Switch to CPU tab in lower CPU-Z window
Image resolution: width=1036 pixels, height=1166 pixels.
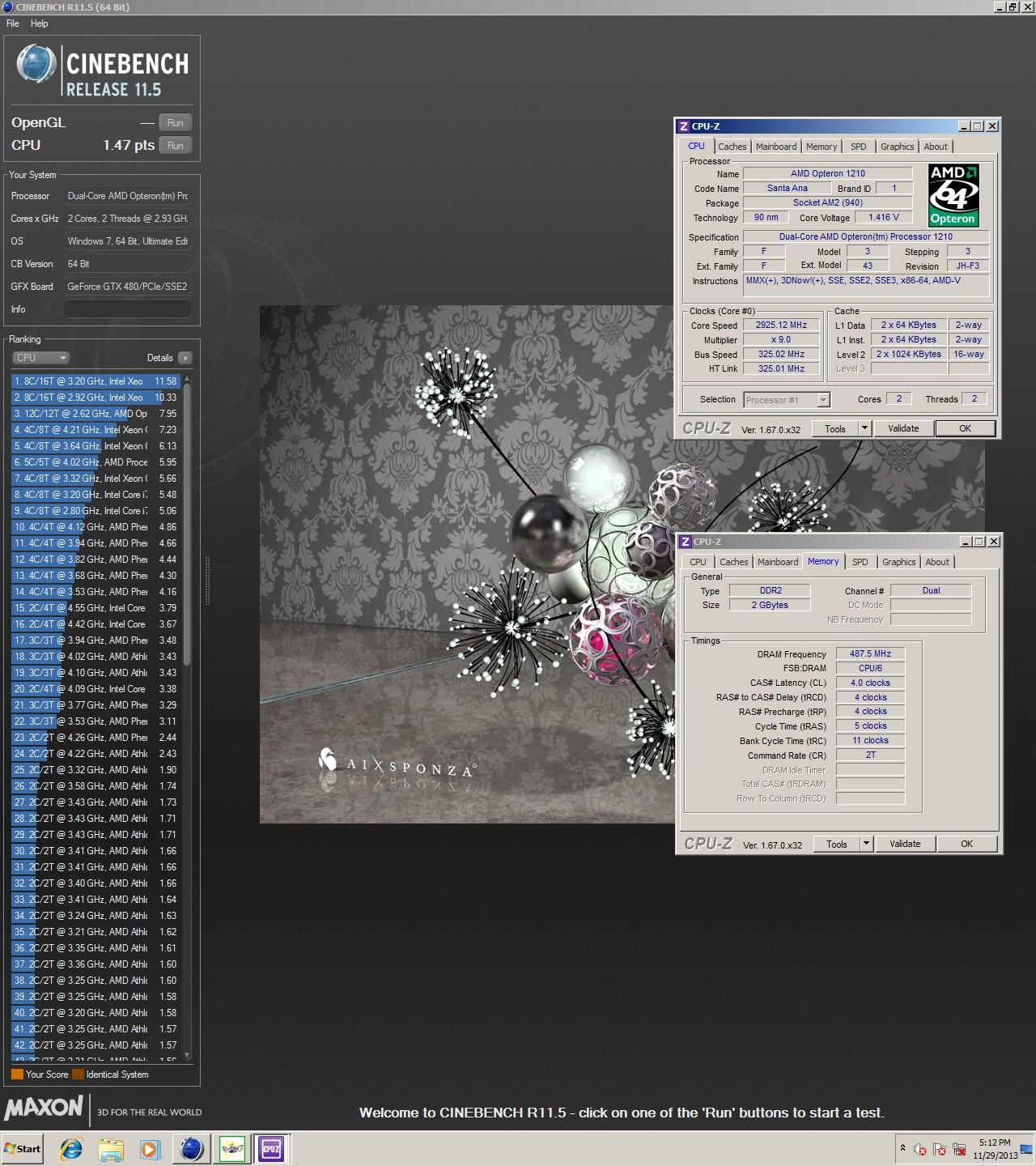(x=698, y=562)
